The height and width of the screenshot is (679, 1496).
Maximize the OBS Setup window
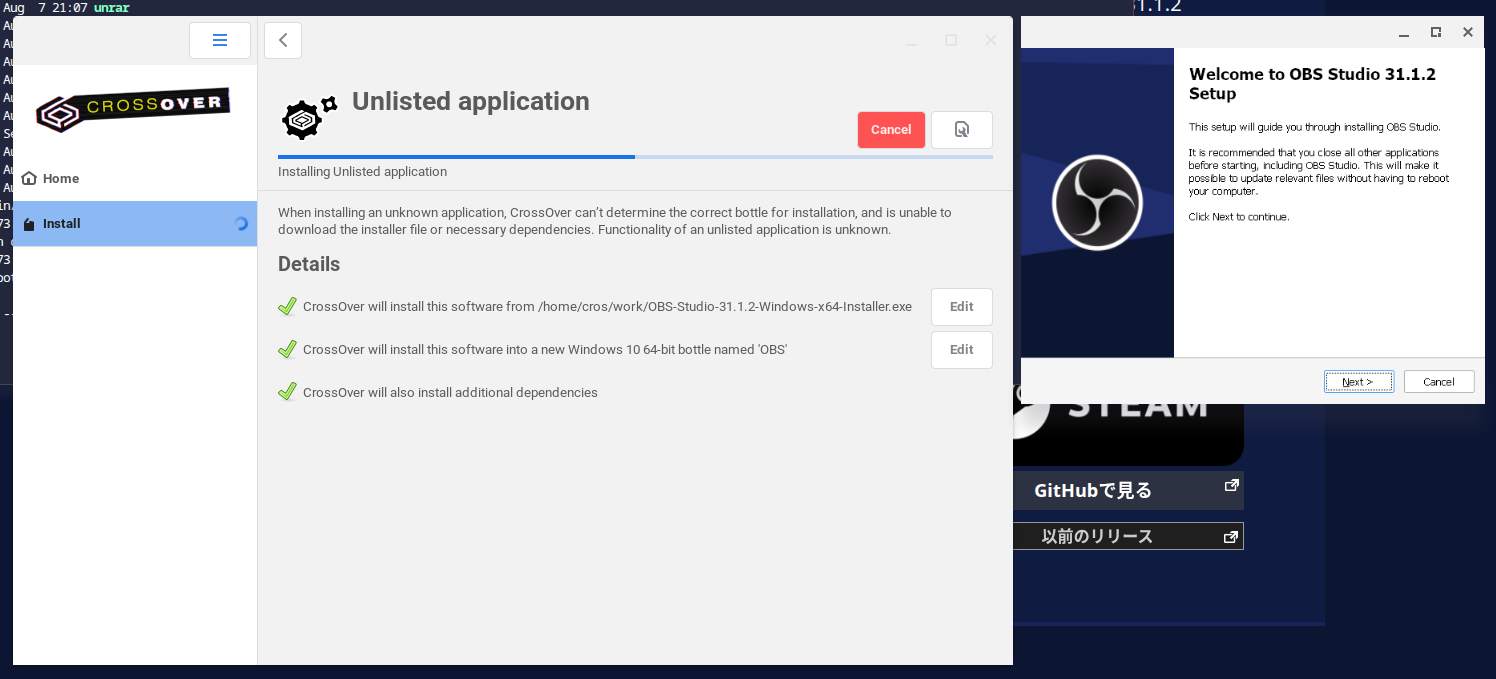click(x=1436, y=32)
